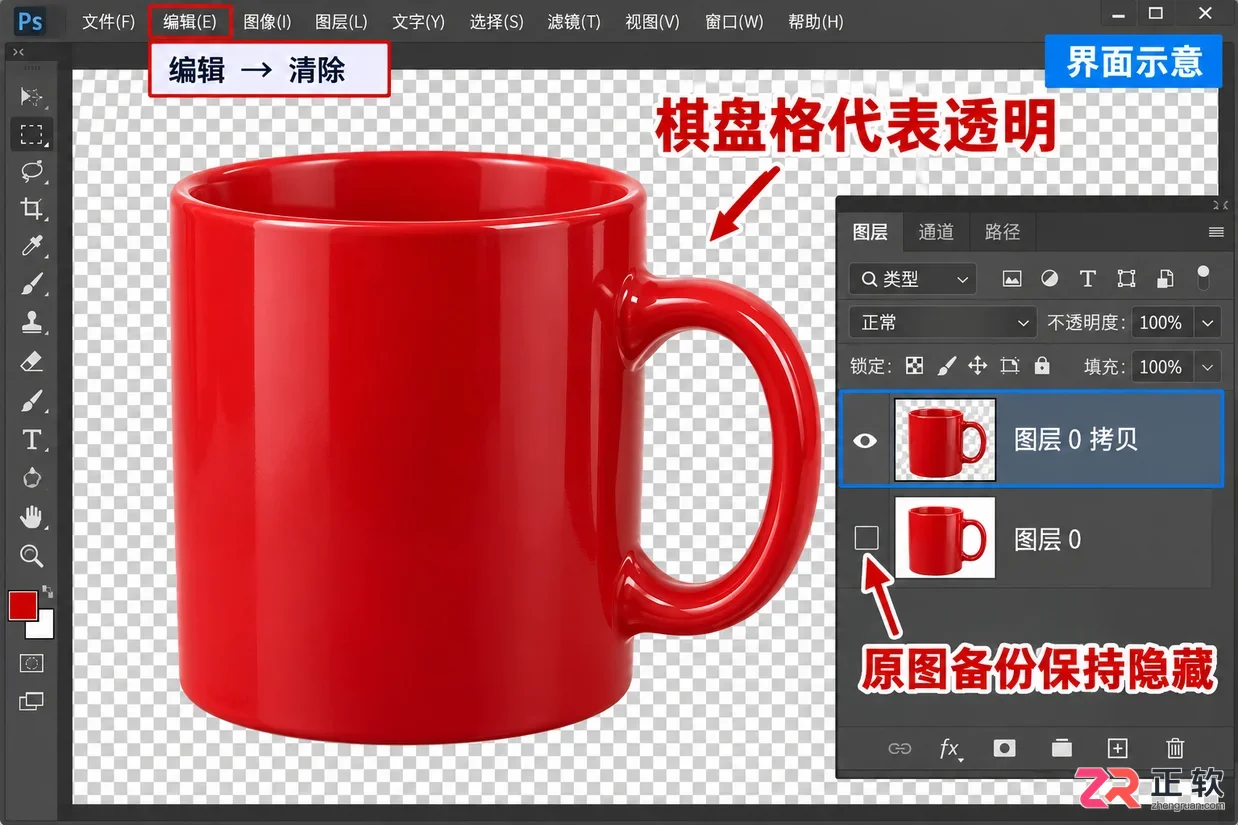The height and width of the screenshot is (825, 1238).
Task: Select the Type tool
Action: (32, 440)
